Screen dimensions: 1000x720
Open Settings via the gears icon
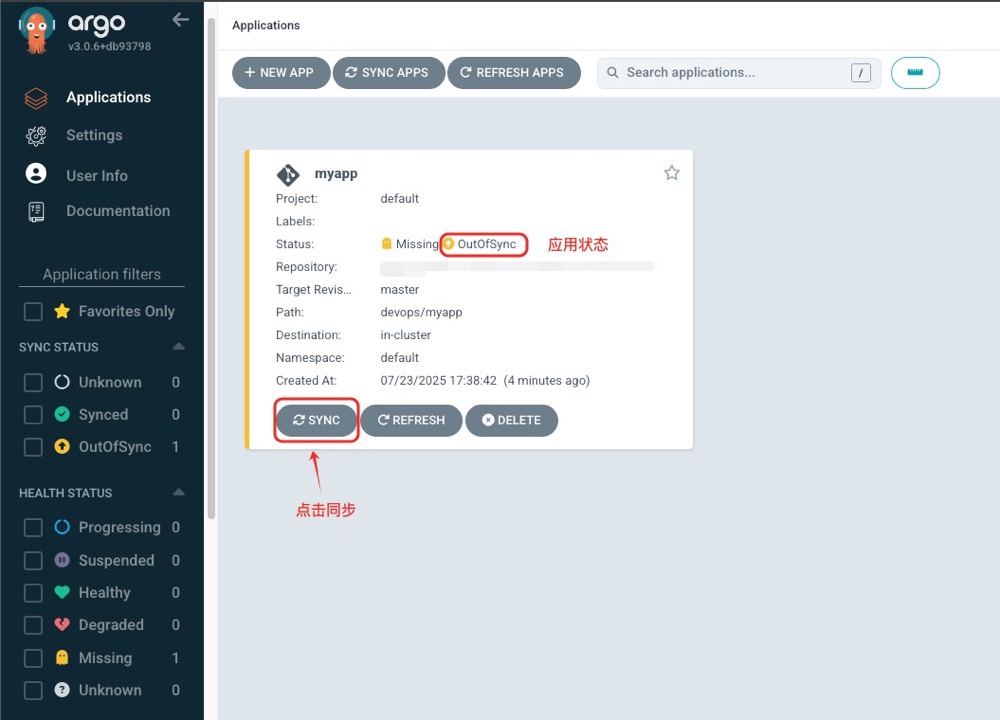pyautogui.click(x=36, y=136)
